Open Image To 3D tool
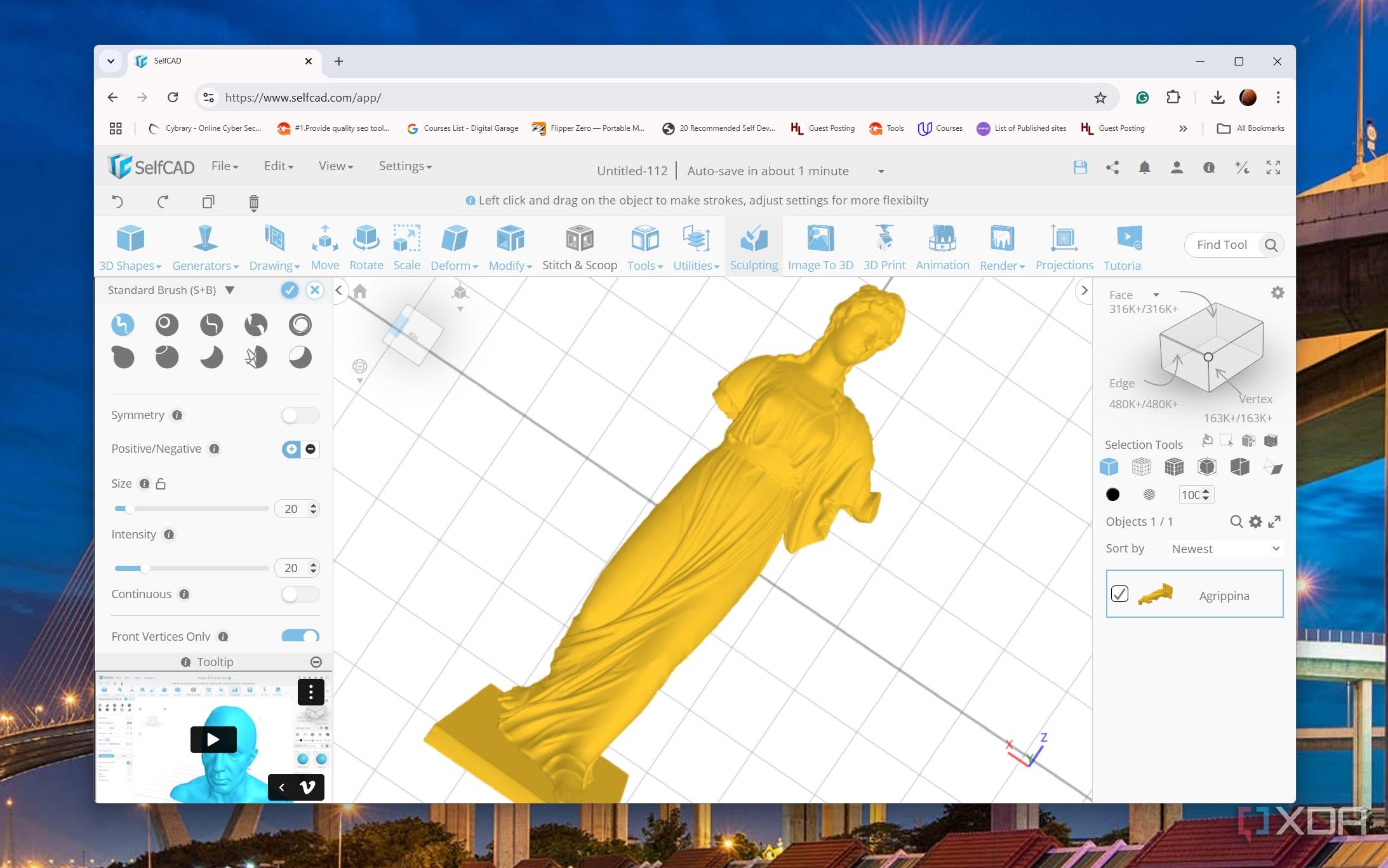Viewport: 1388px width, 868px height. [820, 248]
